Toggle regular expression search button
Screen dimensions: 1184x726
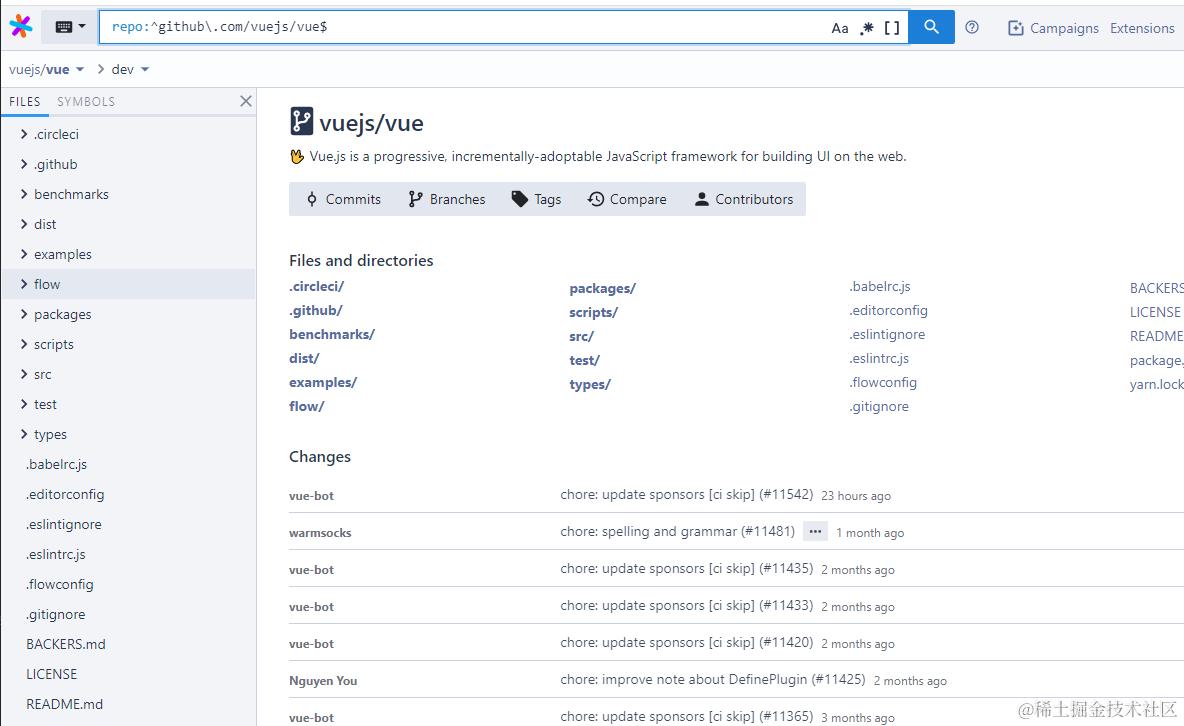click(x=867, y=28)
